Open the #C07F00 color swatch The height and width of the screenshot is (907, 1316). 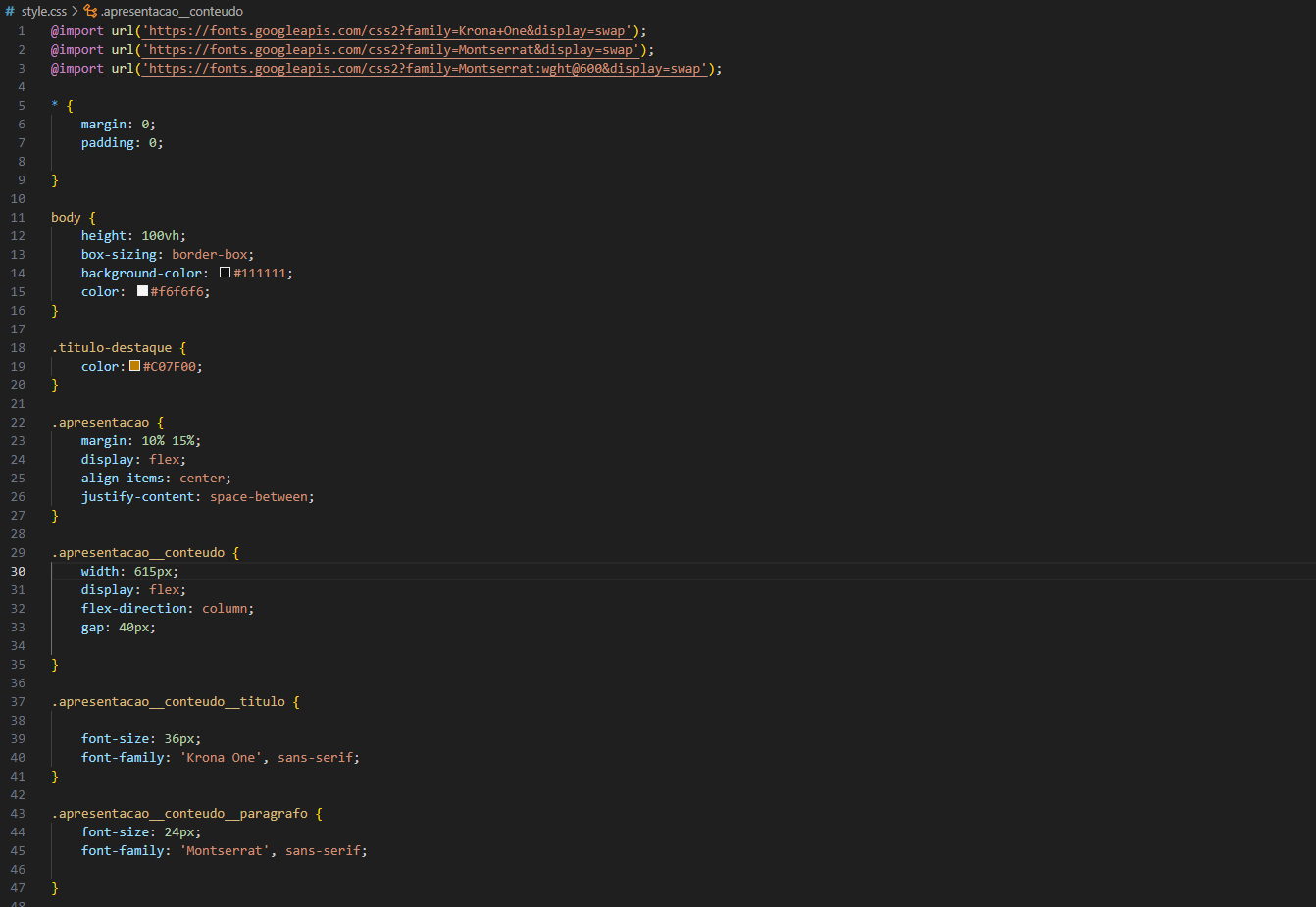(x=134, y=366)
